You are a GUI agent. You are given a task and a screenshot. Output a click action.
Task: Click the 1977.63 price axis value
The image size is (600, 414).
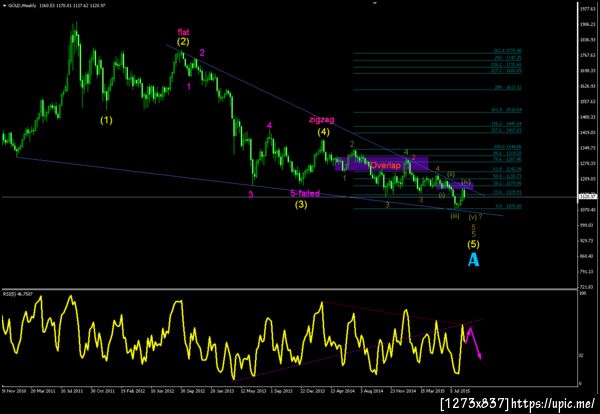[x=587, y=8]
